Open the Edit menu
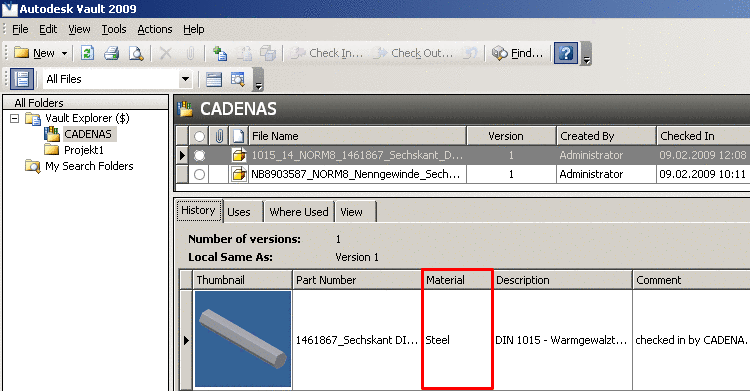750x391 pixels. [48, 29]
